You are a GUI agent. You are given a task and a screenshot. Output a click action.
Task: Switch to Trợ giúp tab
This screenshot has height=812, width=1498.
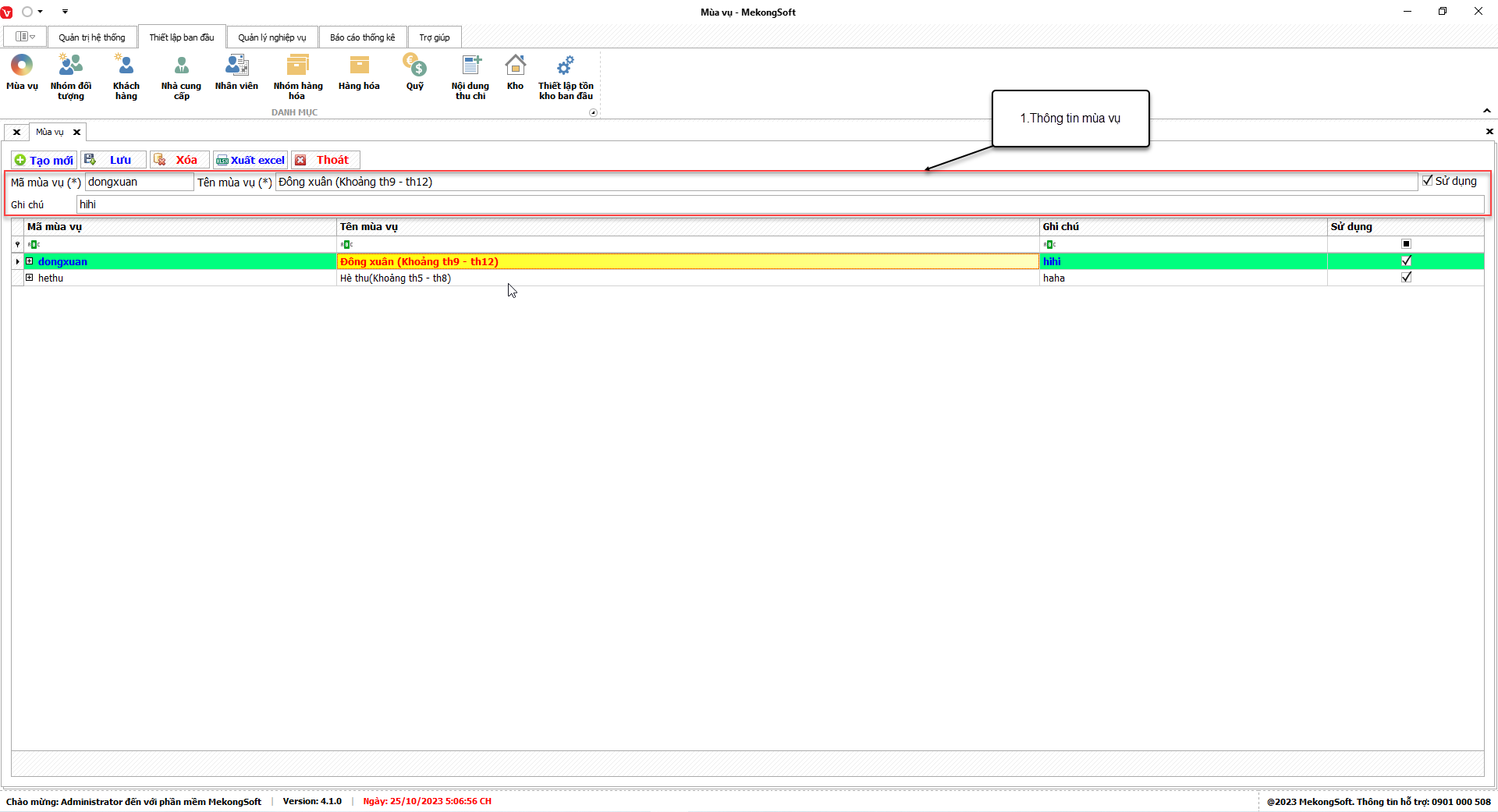[435, 37]
